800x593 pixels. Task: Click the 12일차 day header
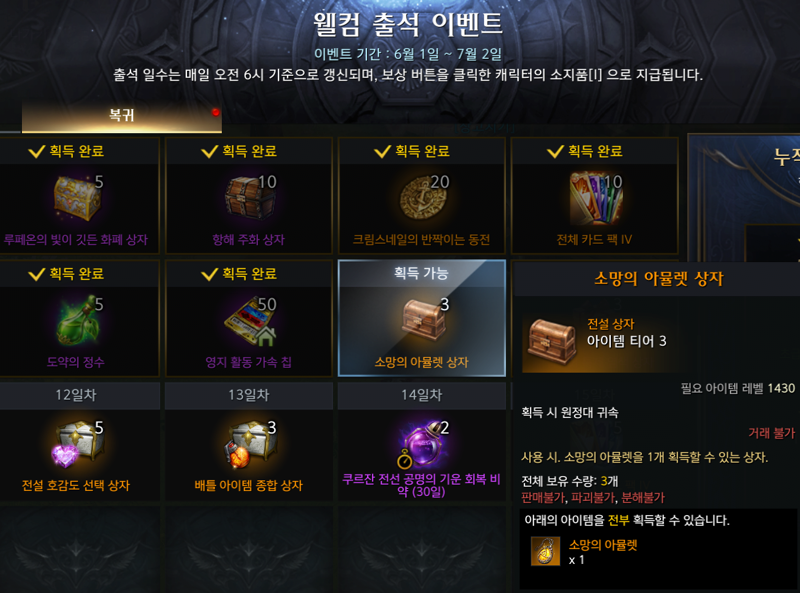pos(76,395)
